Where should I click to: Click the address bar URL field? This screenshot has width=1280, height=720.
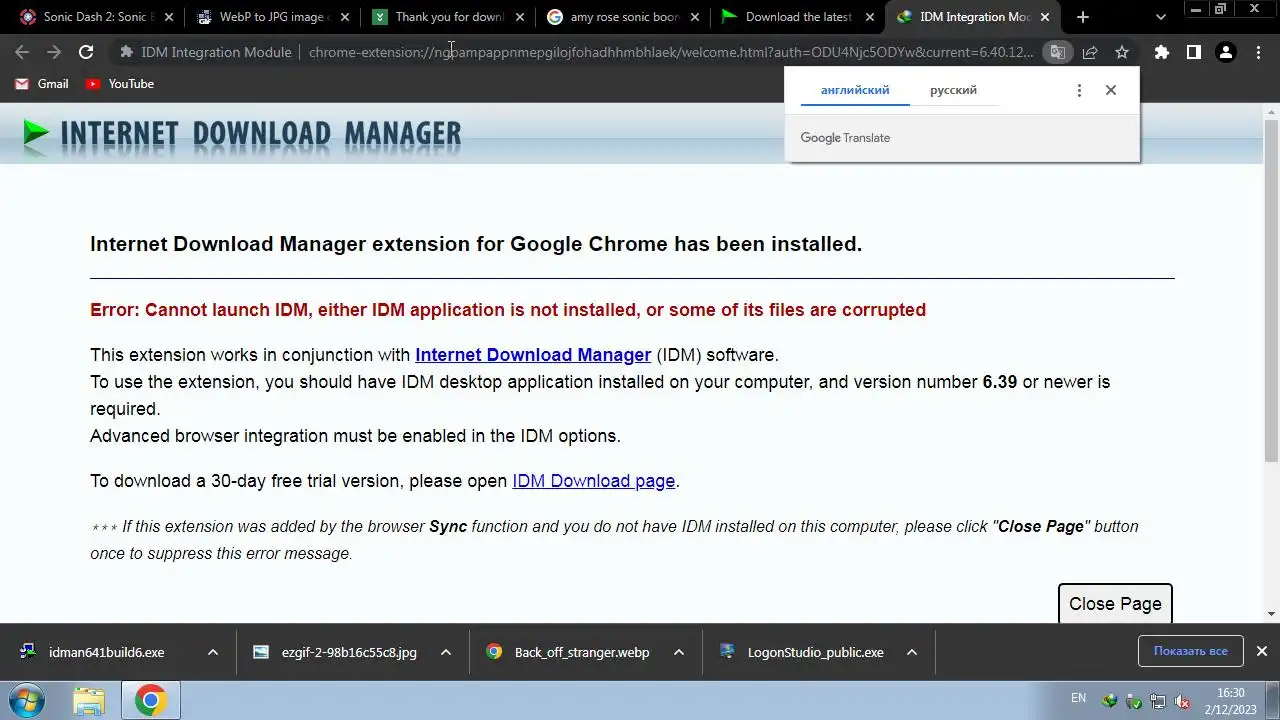click(x=670, y=52)
